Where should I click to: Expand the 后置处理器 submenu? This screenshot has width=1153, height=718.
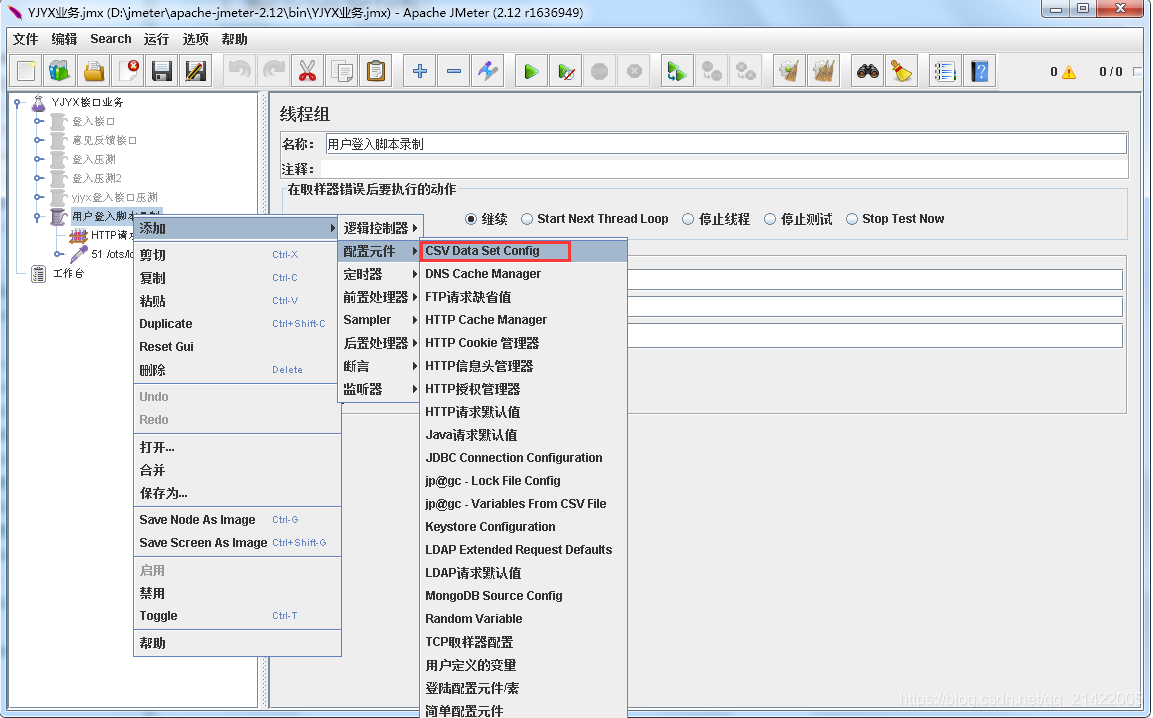379,343
